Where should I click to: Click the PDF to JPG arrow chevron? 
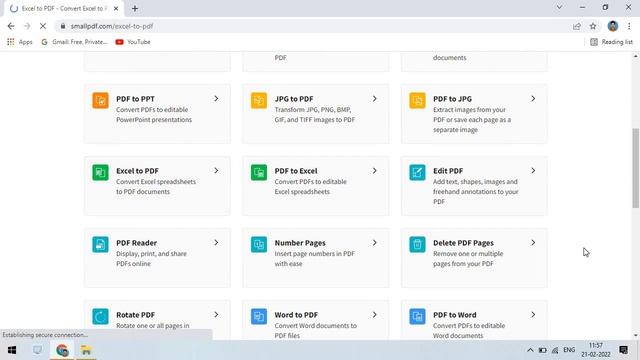click(x=533, y=99)
